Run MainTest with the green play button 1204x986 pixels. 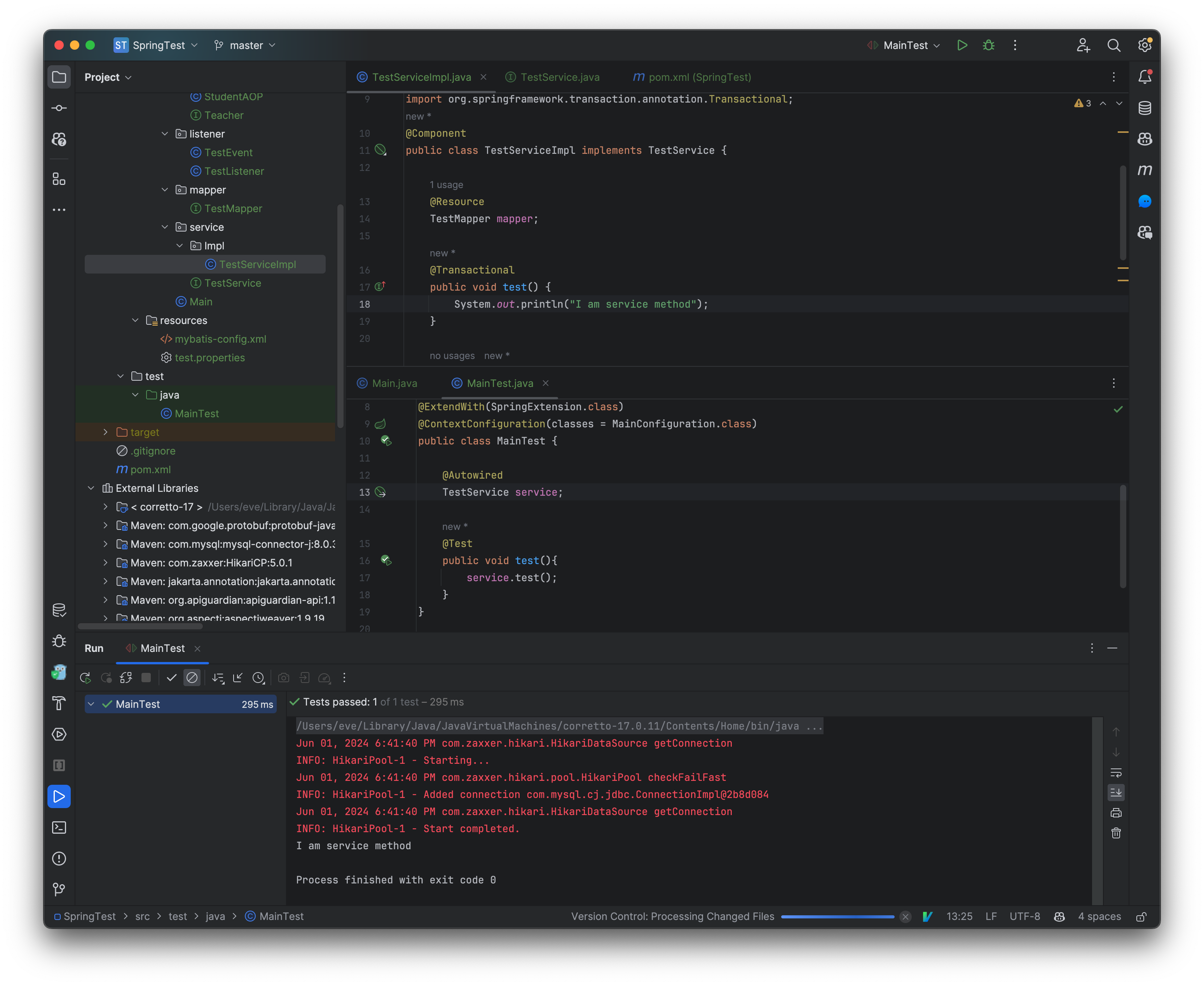962,45
